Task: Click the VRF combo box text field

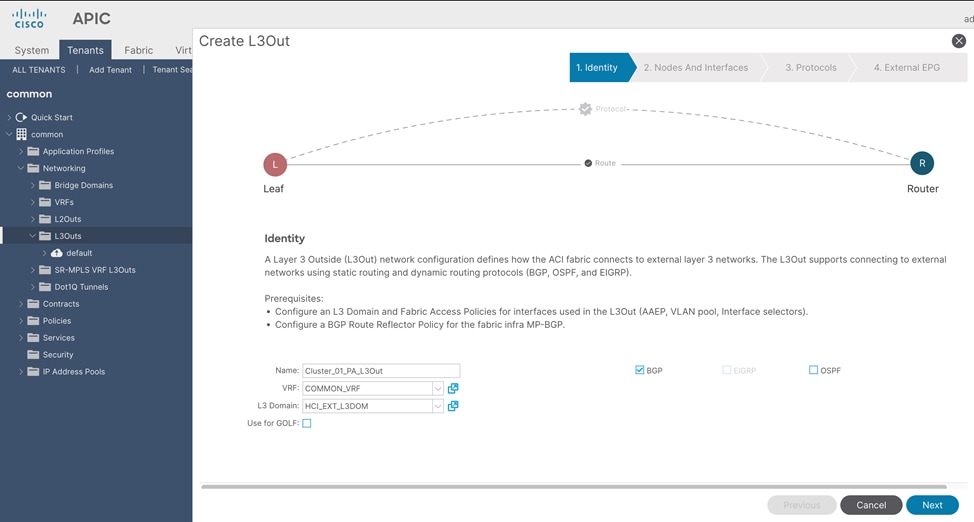Action: [367, 388]
